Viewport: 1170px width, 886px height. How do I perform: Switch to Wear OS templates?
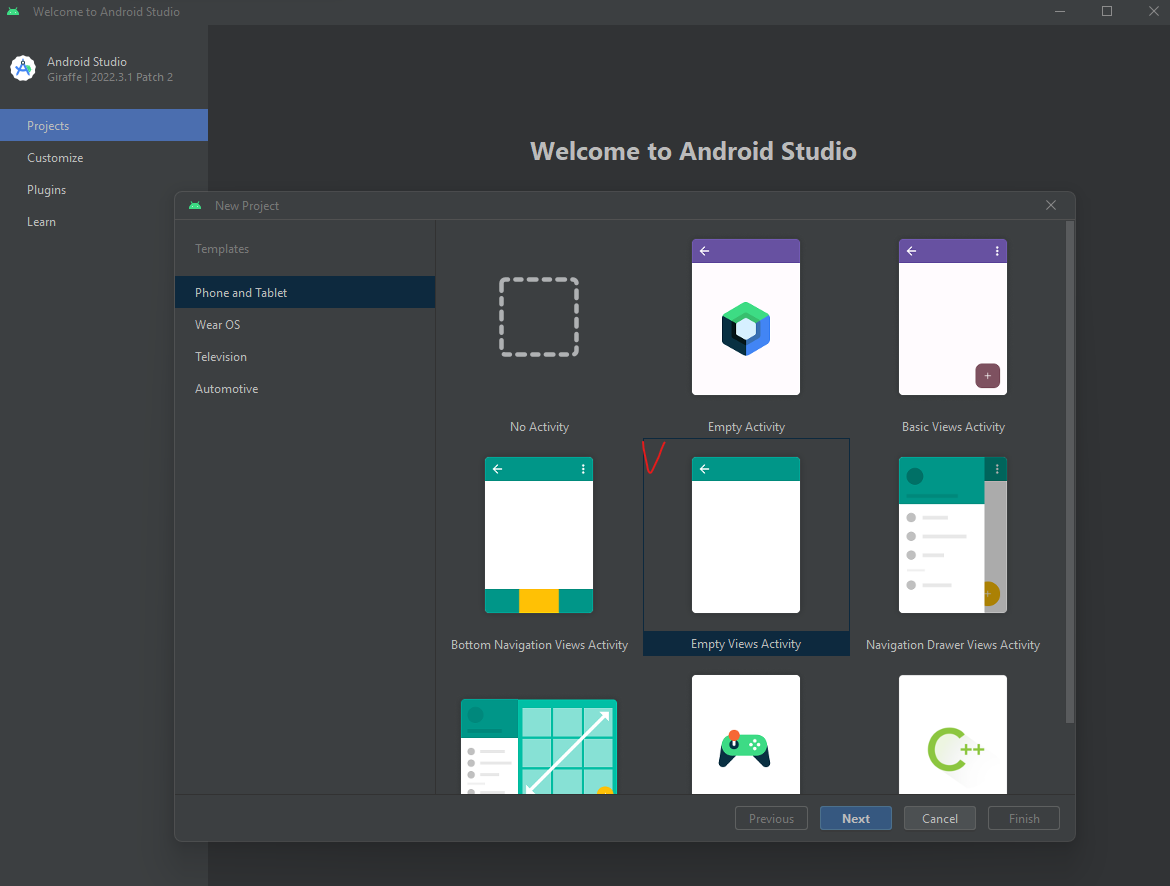(304, 325)
